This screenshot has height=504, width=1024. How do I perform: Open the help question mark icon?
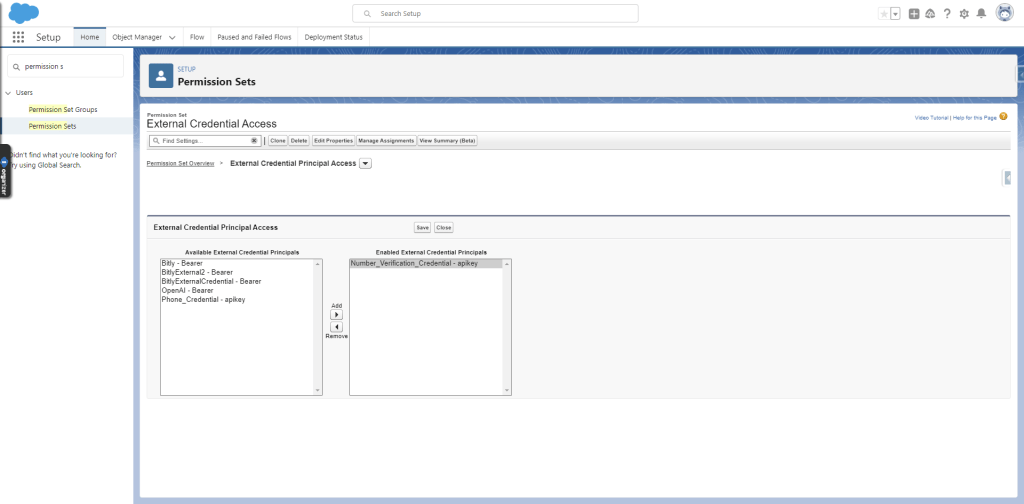coord(947,14)
